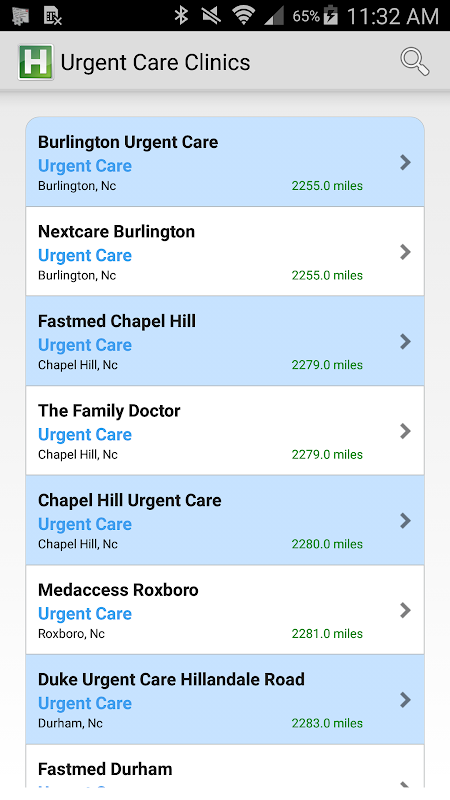The image size is (450, 800).
Task: Open chevron for Chapel Hill Urgent Care
Action: coord(406,520)
